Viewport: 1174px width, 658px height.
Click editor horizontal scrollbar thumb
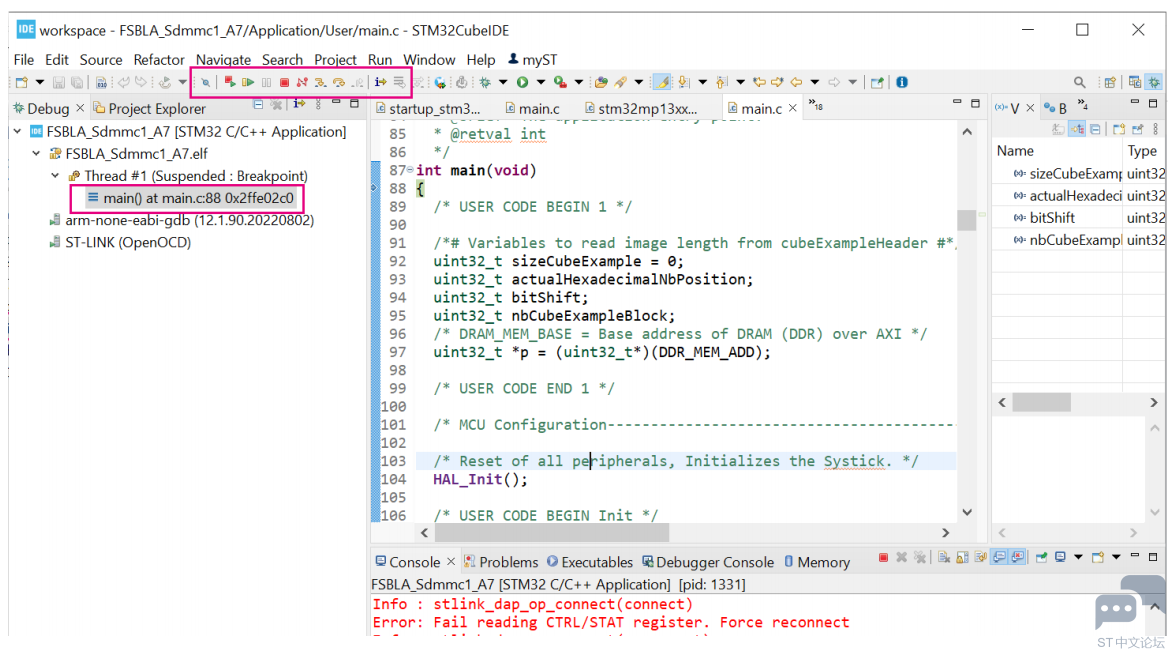pyautogui.click(x=552, y=533)
